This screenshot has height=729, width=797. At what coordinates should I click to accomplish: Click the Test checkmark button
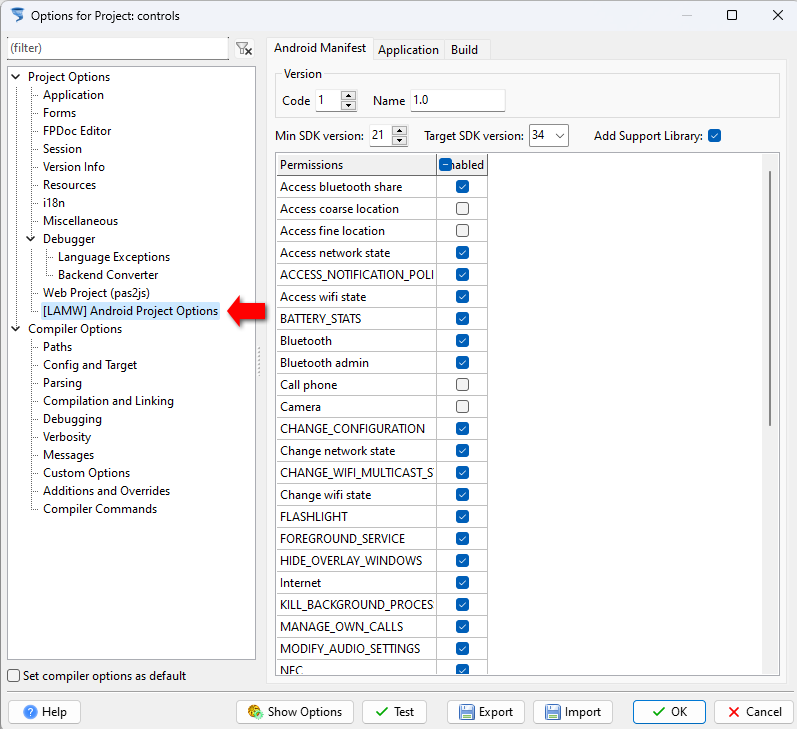coord(394,712)
